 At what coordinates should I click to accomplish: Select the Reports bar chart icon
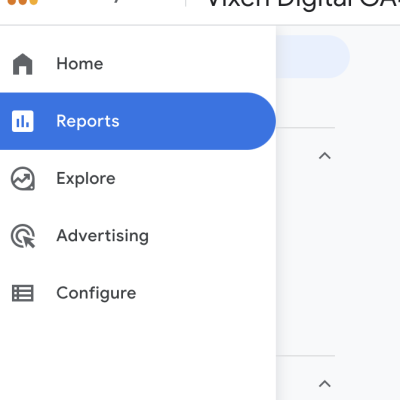[22, 121]
